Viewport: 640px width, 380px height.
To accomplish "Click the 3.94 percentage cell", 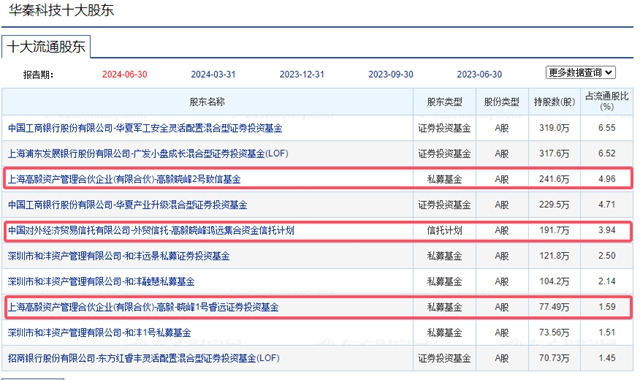I will point(607,231).
